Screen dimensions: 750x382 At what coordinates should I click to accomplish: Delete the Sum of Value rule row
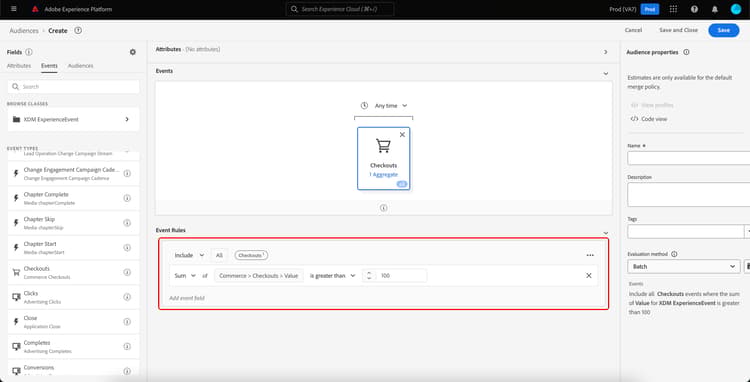(589, 275)
